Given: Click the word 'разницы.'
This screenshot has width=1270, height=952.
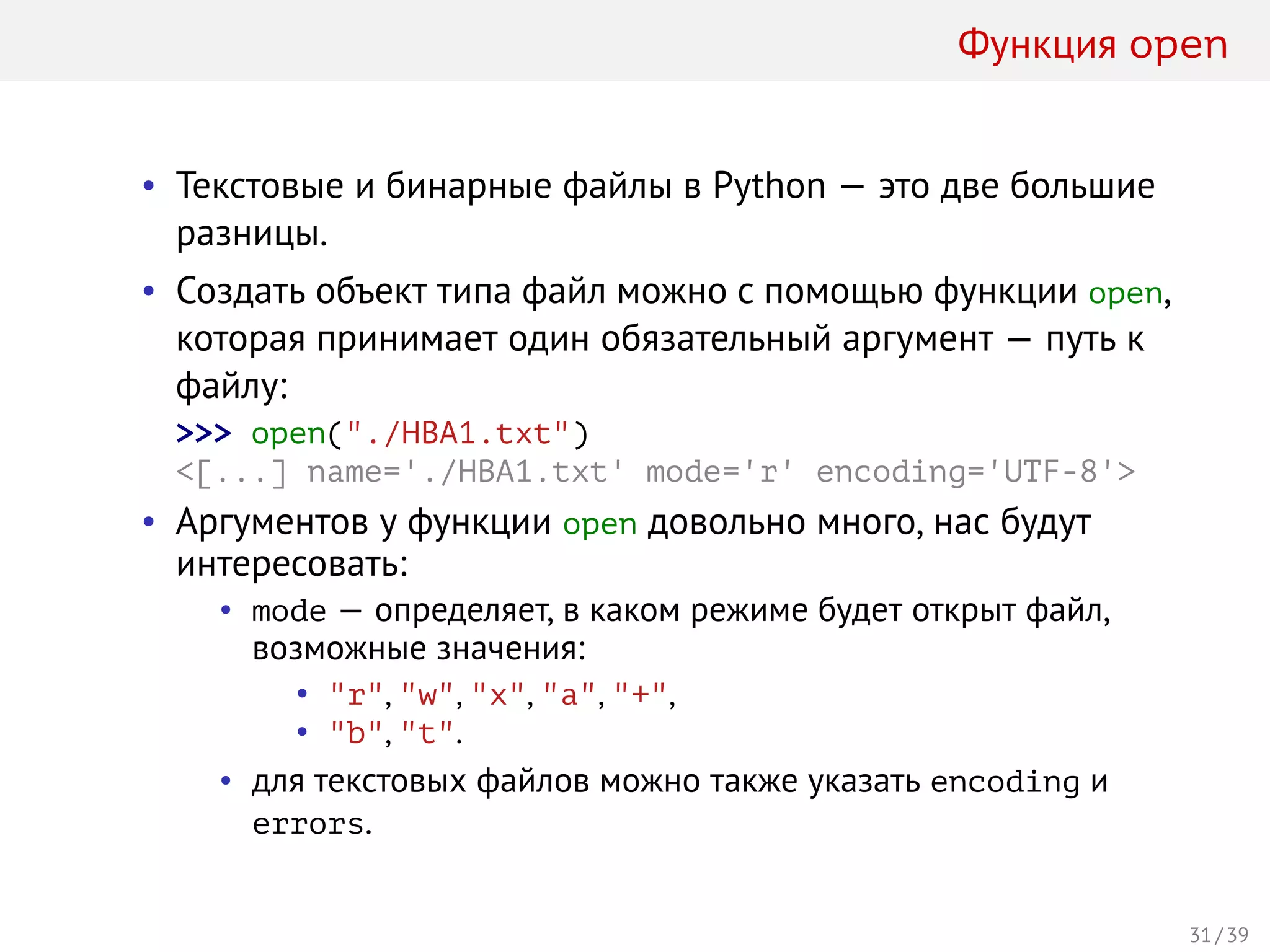Looking at the screenshot, I should [252, 234].
